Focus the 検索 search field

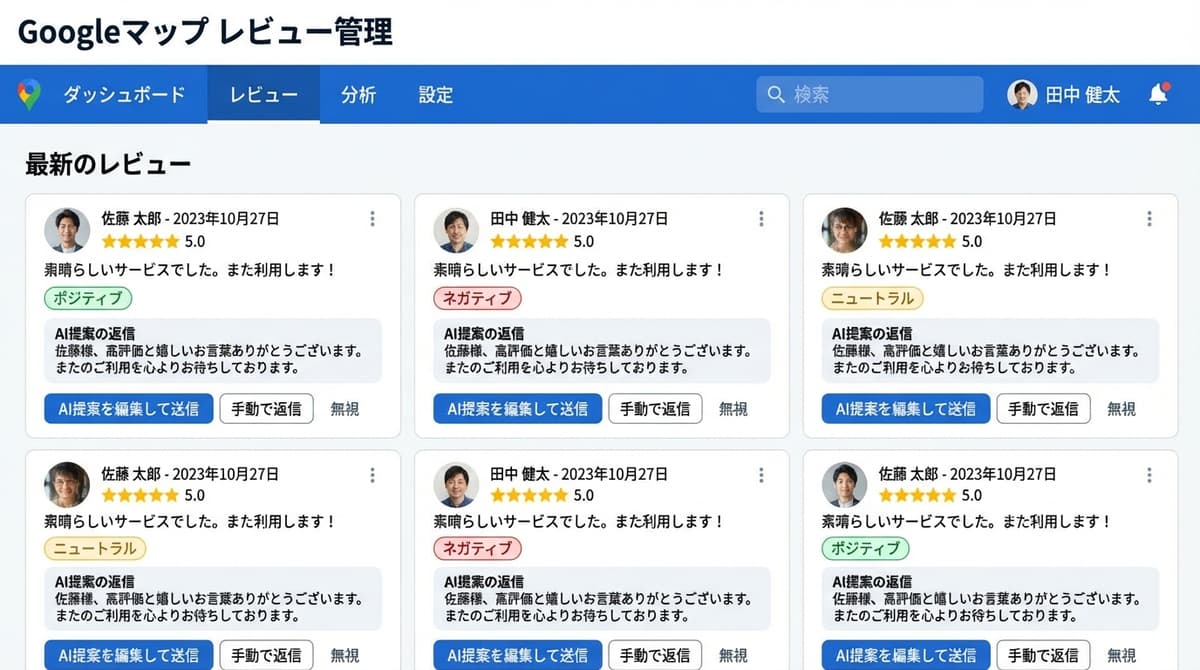click(870, 95)
